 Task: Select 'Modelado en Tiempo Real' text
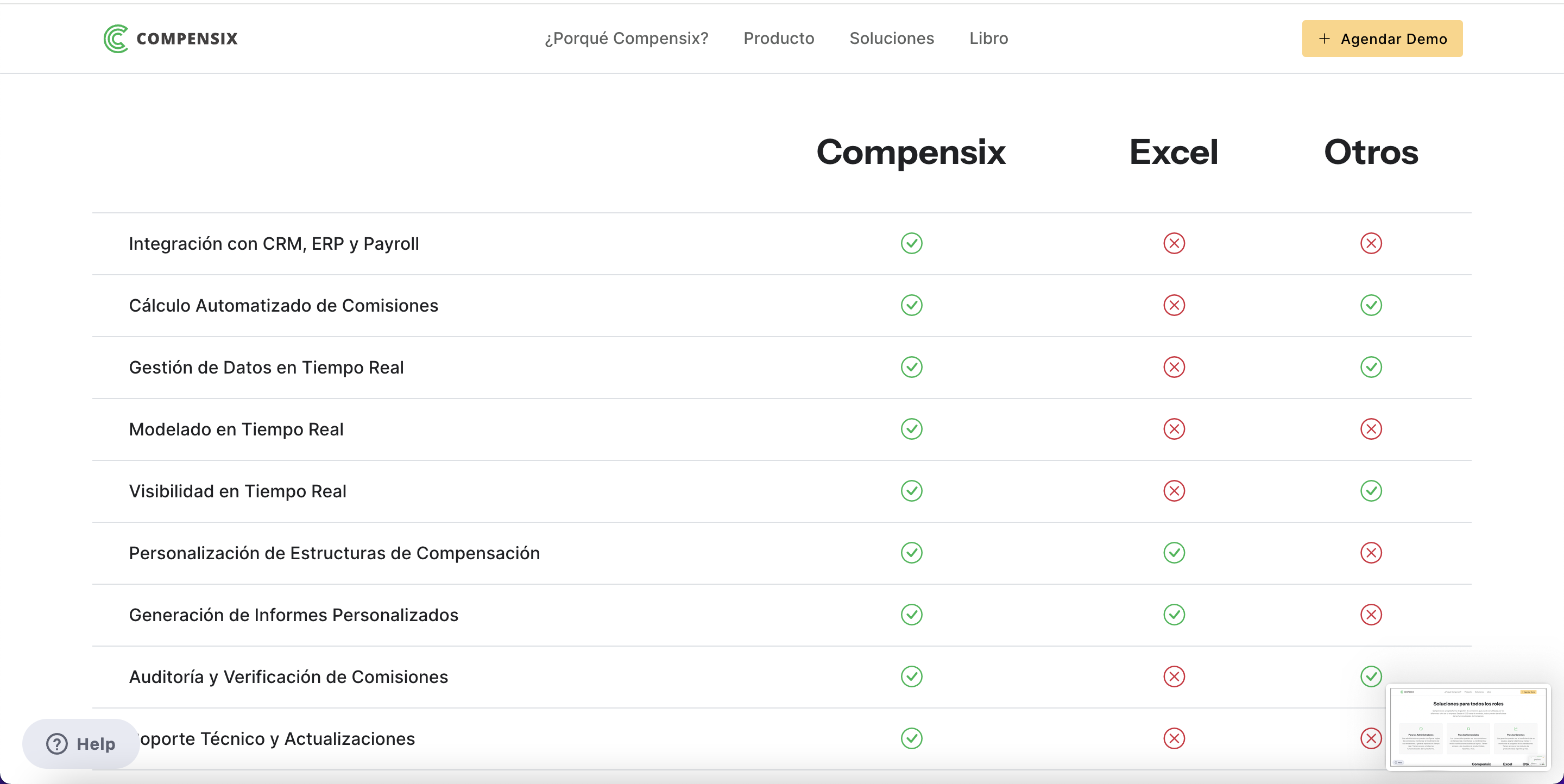tap(236, 429)
